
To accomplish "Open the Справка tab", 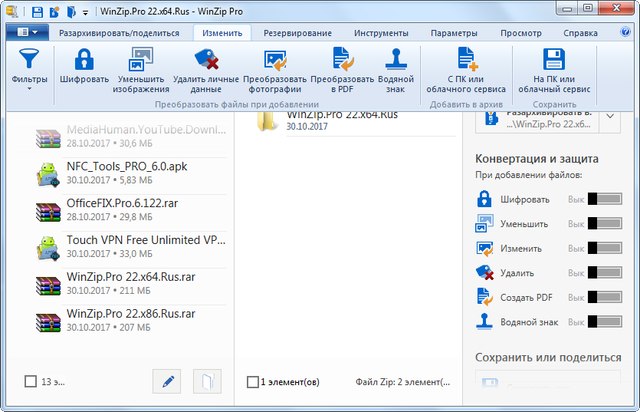I will 580,33.
